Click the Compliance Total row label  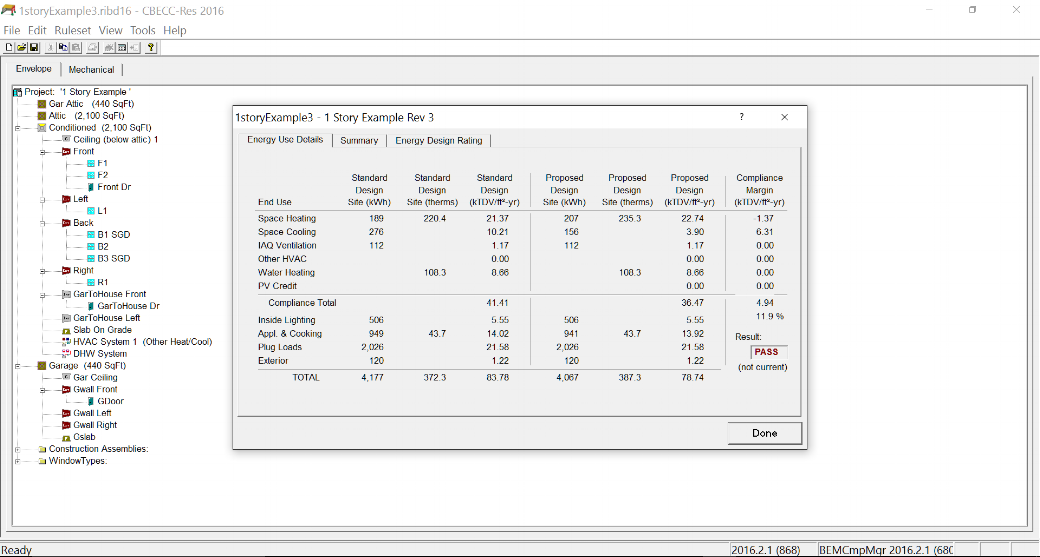(302, 303)
